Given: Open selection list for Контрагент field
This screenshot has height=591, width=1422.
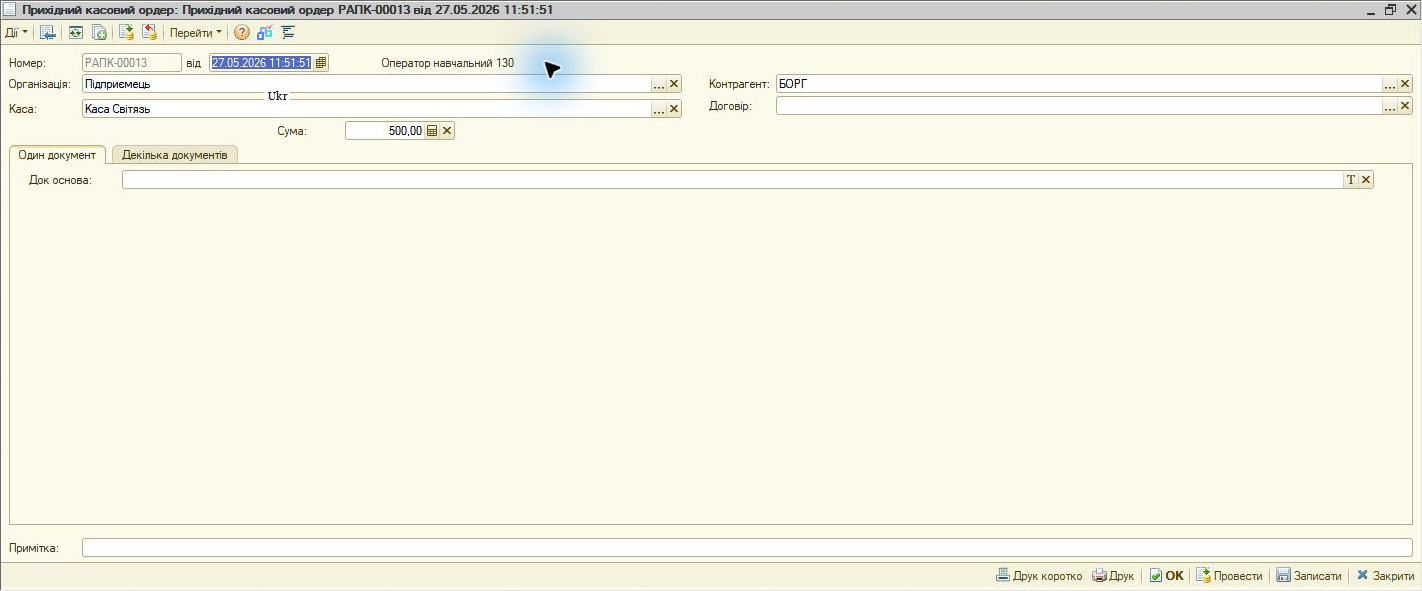Looking at the screenshot, I should click(x=1390, y=84).
